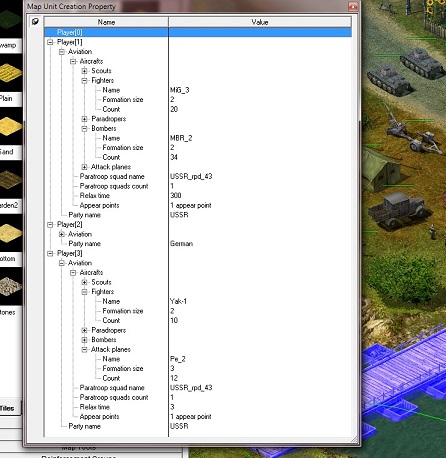
Task: Collapse Aviation under Player[3]
Action: (x=62, y=263)
